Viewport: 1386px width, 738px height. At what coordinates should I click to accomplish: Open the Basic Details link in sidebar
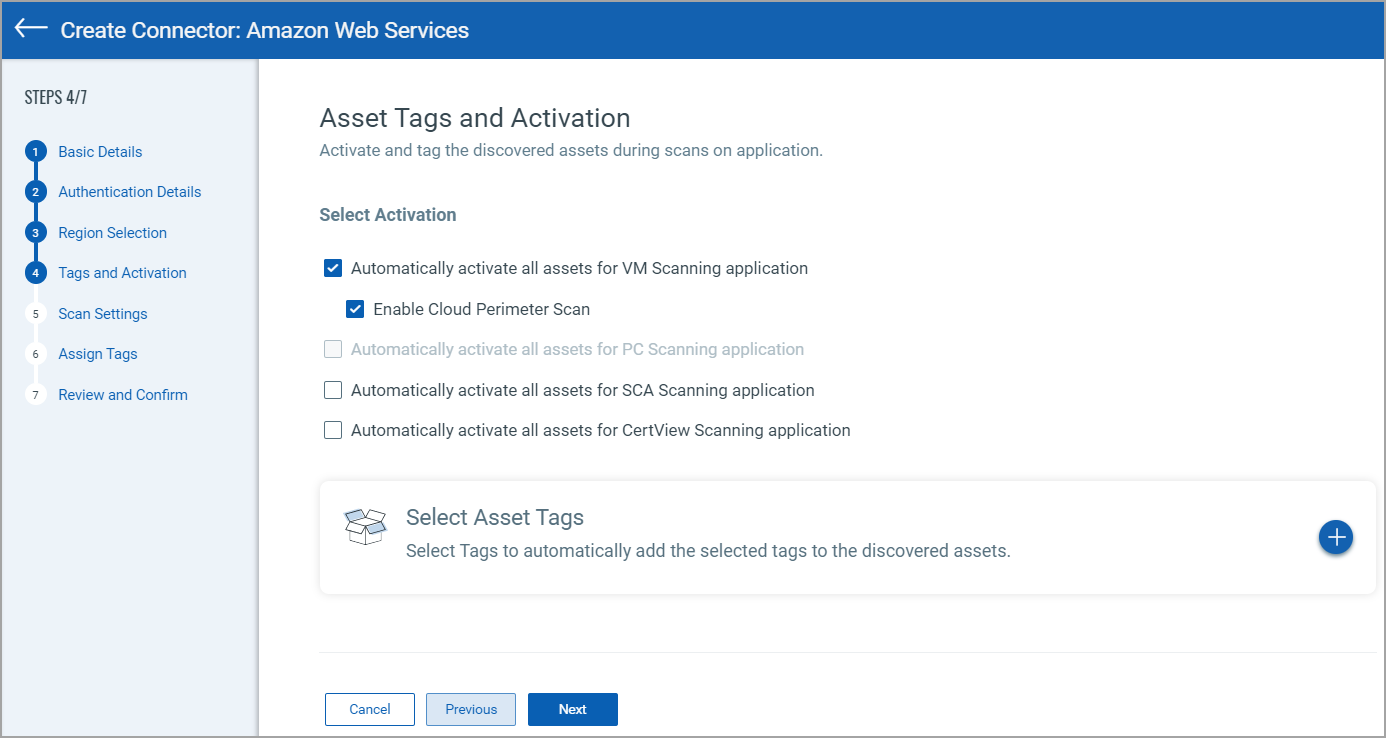tap(100, 151)
